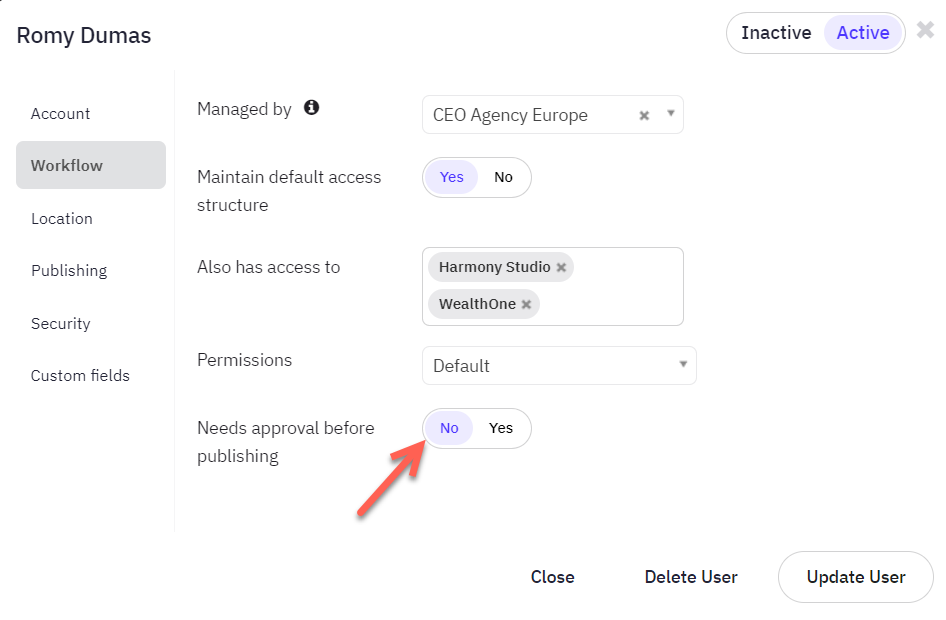Screen dimensions: 946x620
Task: Open the Account tab
Action: [x=60, y=113]
